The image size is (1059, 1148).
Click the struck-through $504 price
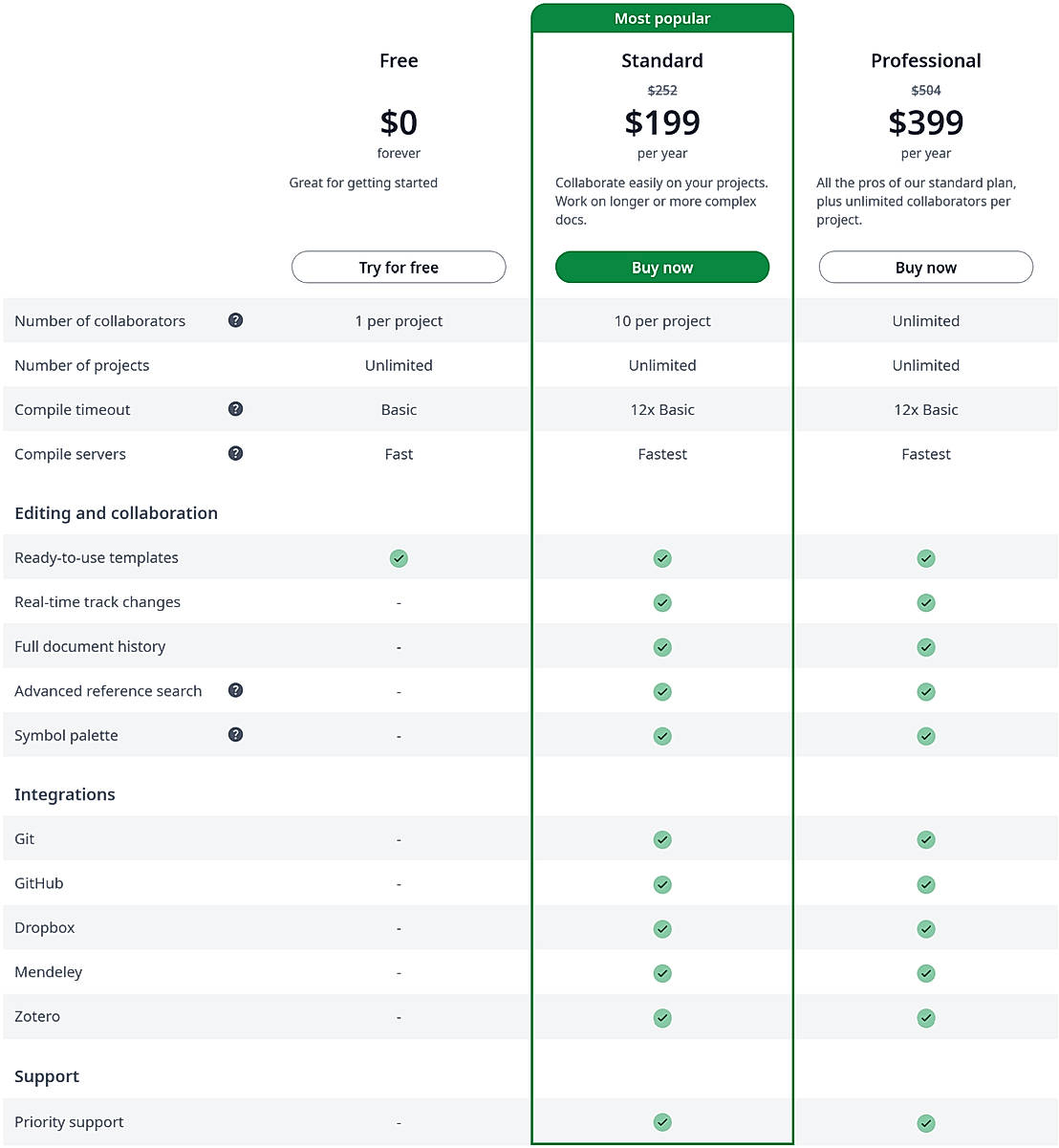pos(926,90)
